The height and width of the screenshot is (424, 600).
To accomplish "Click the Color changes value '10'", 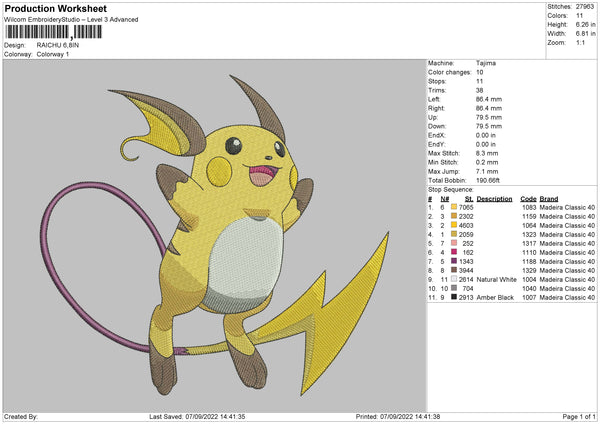I will (479, 72).
